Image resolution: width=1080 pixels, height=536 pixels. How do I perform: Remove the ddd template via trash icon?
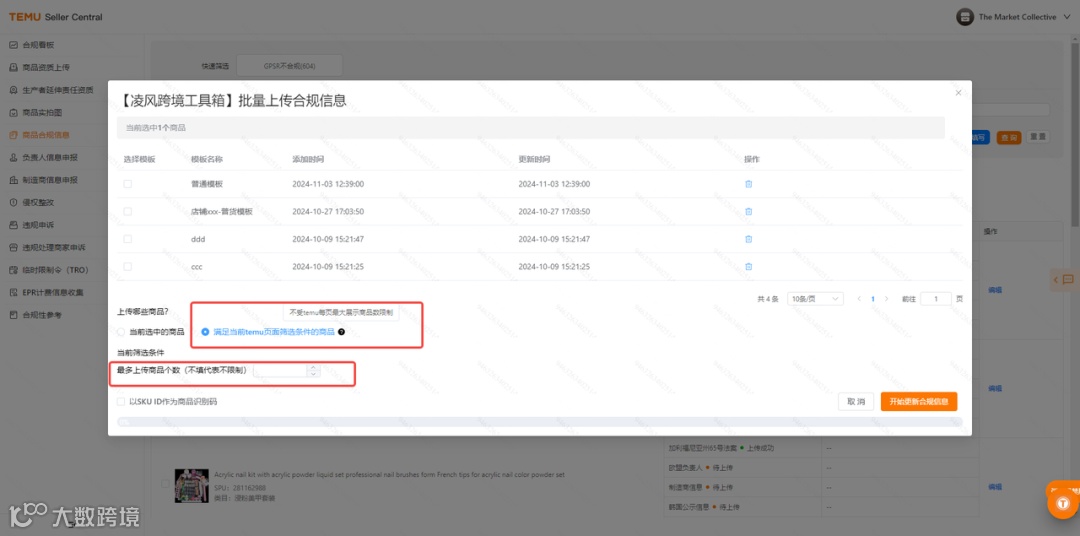pos(748,239)
